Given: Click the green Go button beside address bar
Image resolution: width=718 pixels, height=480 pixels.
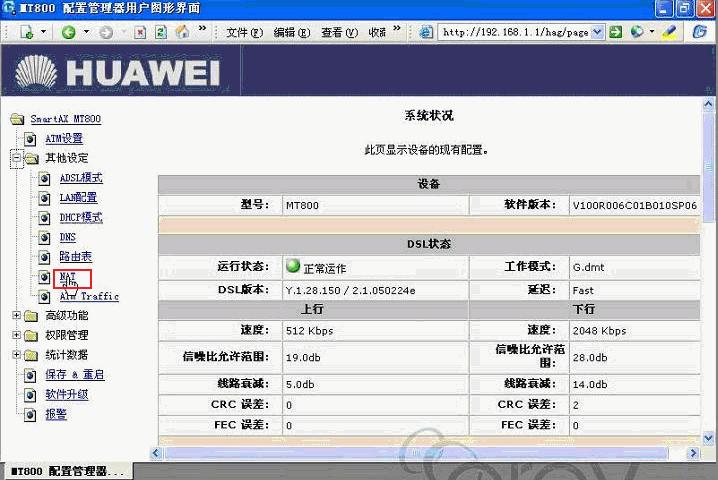Looking at the screenshot, I should (616, 32).
